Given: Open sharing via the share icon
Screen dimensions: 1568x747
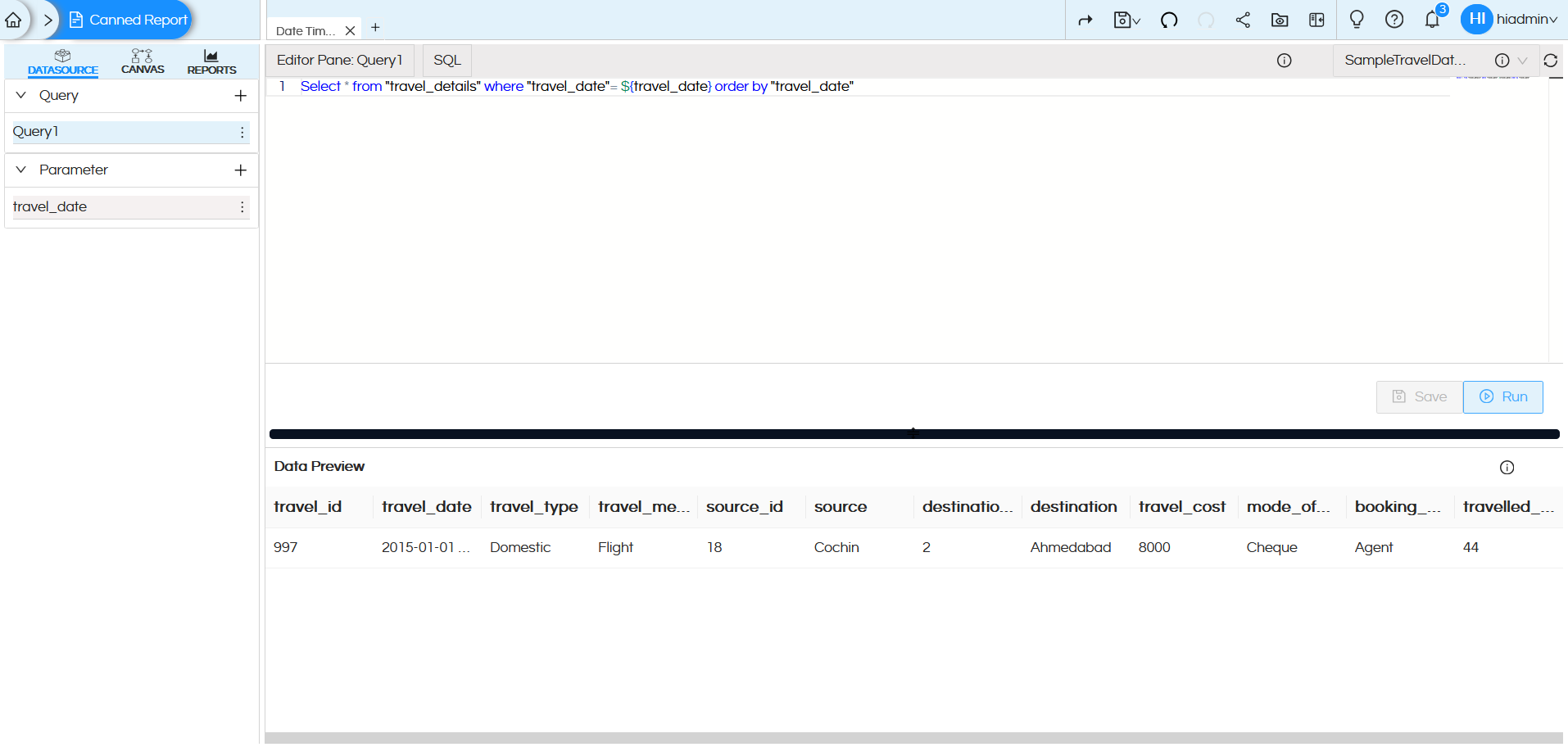Looking at the screenshot, I should [1243, 20].
